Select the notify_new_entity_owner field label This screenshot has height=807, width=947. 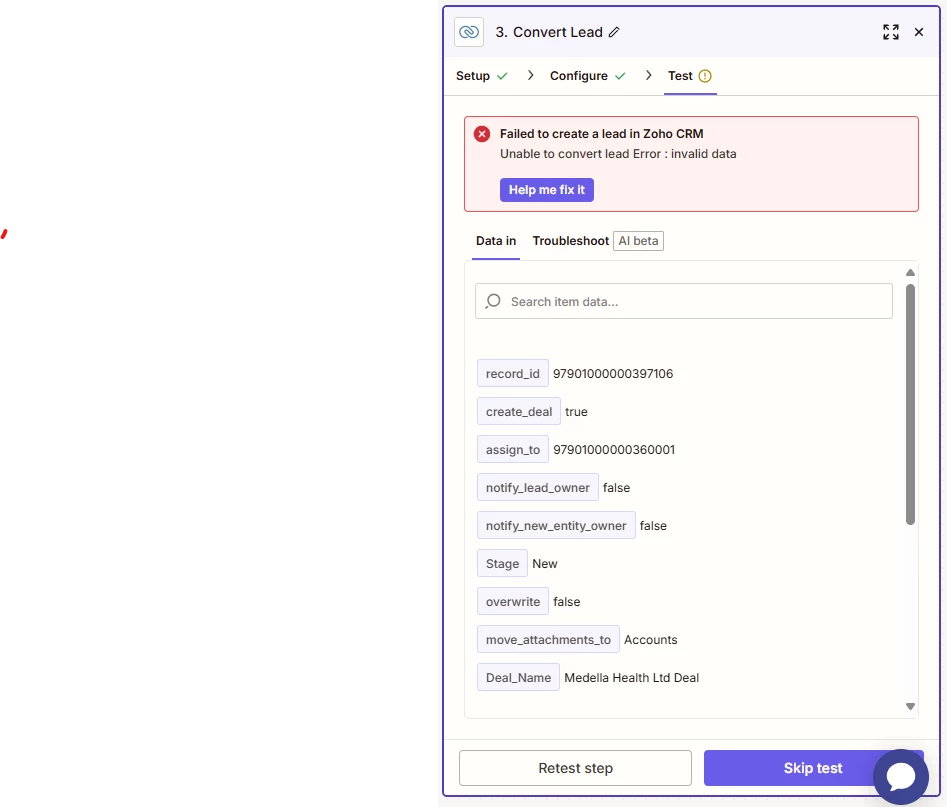[556, 526]
